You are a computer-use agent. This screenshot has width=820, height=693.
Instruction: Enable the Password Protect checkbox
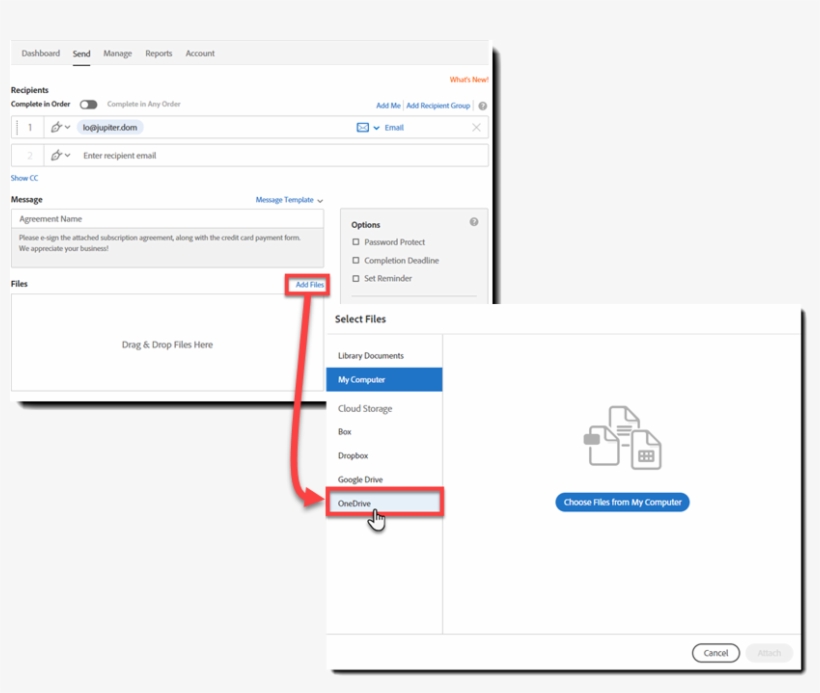pyautogui.click(x=356, y=242)
